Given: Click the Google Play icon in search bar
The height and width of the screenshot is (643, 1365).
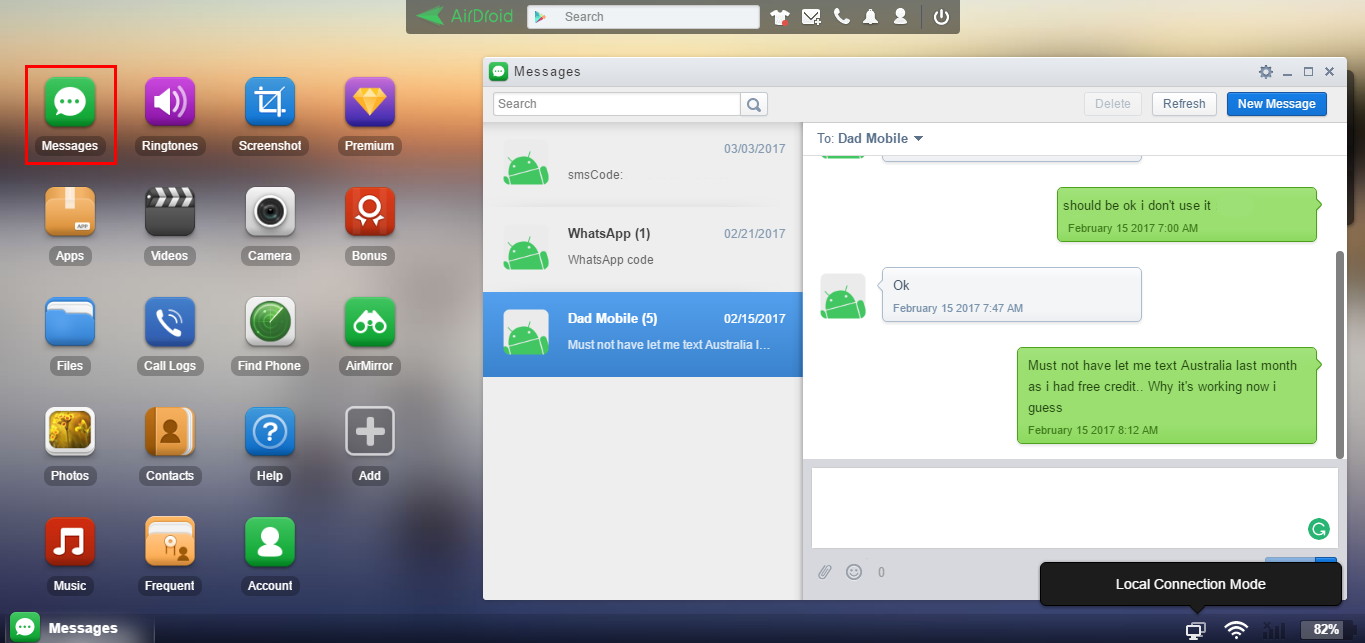Looking at the screenshot, I should [541, 17].
